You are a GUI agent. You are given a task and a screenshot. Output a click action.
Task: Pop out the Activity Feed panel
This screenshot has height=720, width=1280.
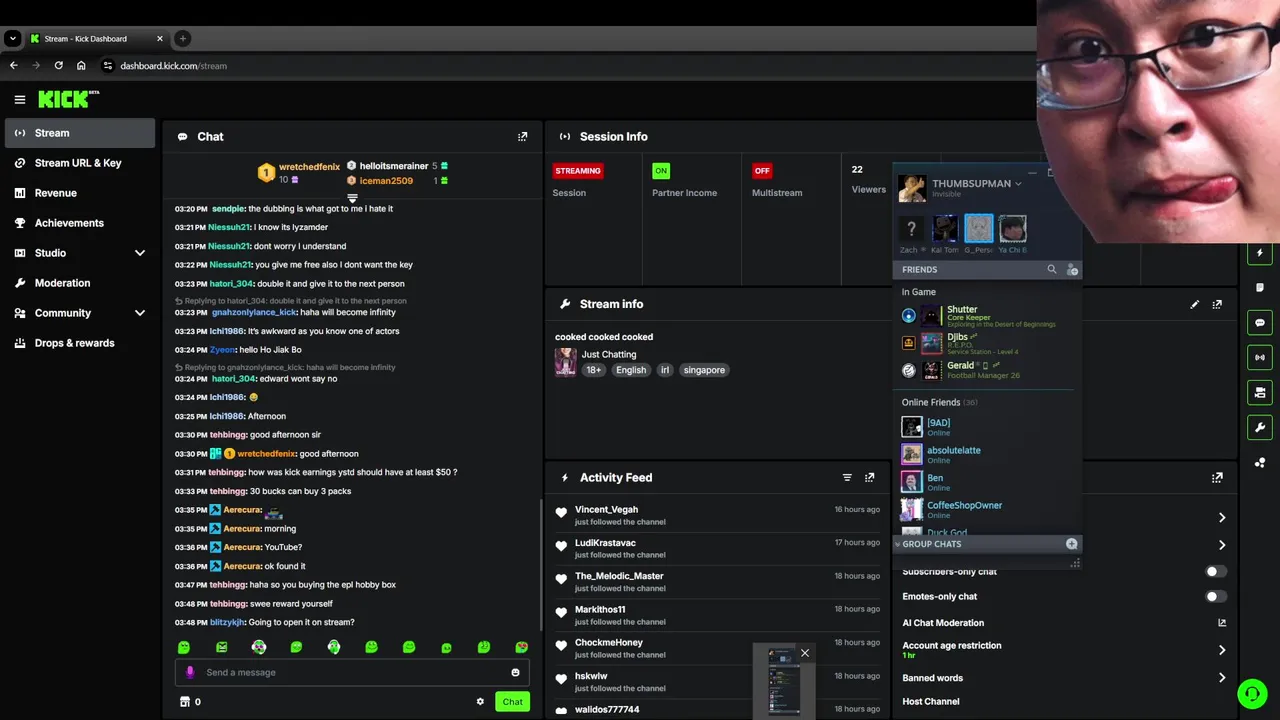point(869,478)
